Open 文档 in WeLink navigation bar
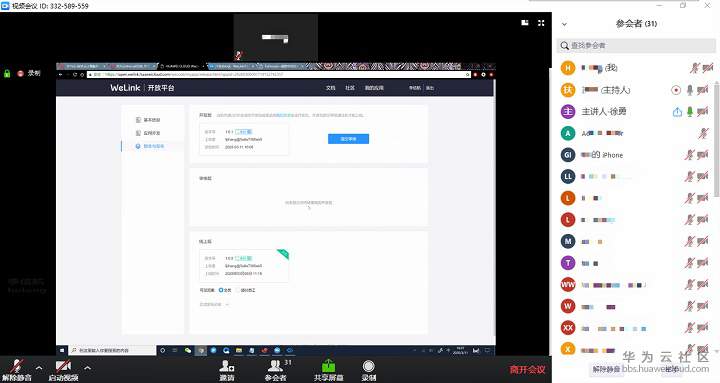The width and height of the screenshot is (720, 383). point(331,88)
